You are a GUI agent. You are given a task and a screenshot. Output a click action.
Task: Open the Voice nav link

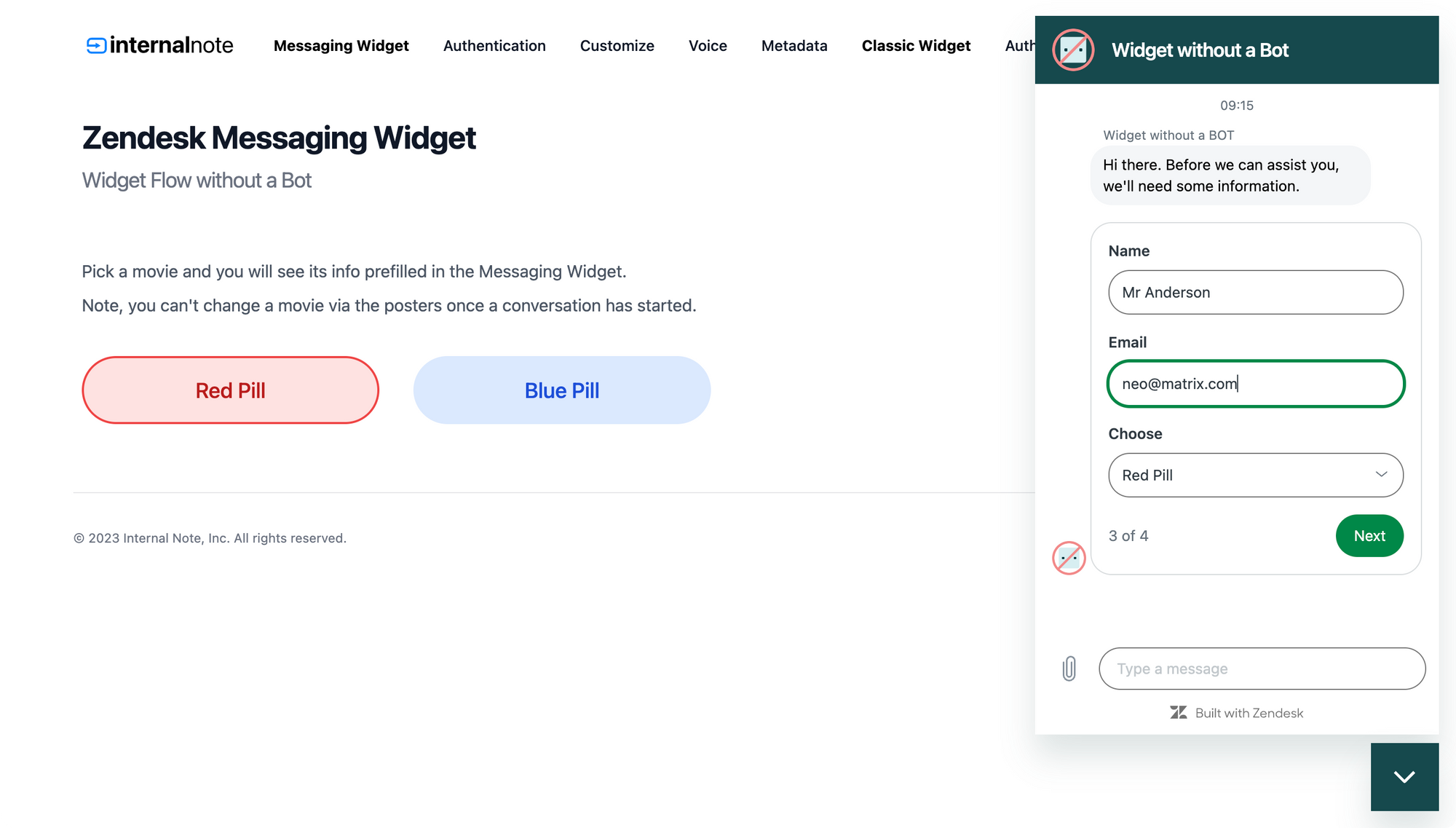[708, 45]
